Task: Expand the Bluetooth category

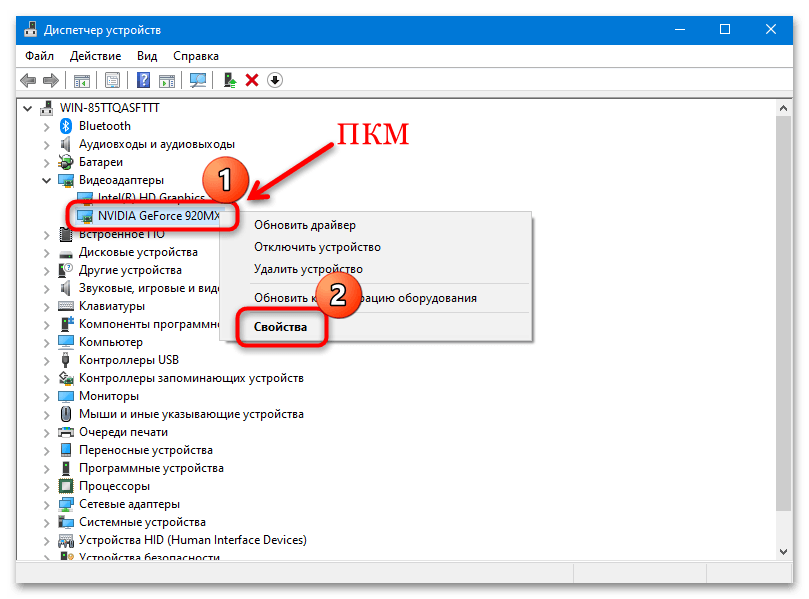Action: 47,126
